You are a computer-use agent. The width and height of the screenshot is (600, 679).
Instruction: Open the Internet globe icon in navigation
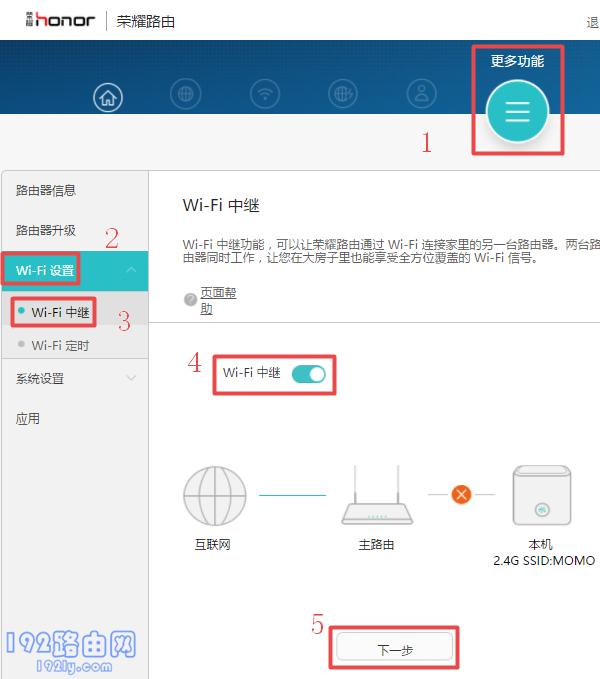tap(186, 95)
